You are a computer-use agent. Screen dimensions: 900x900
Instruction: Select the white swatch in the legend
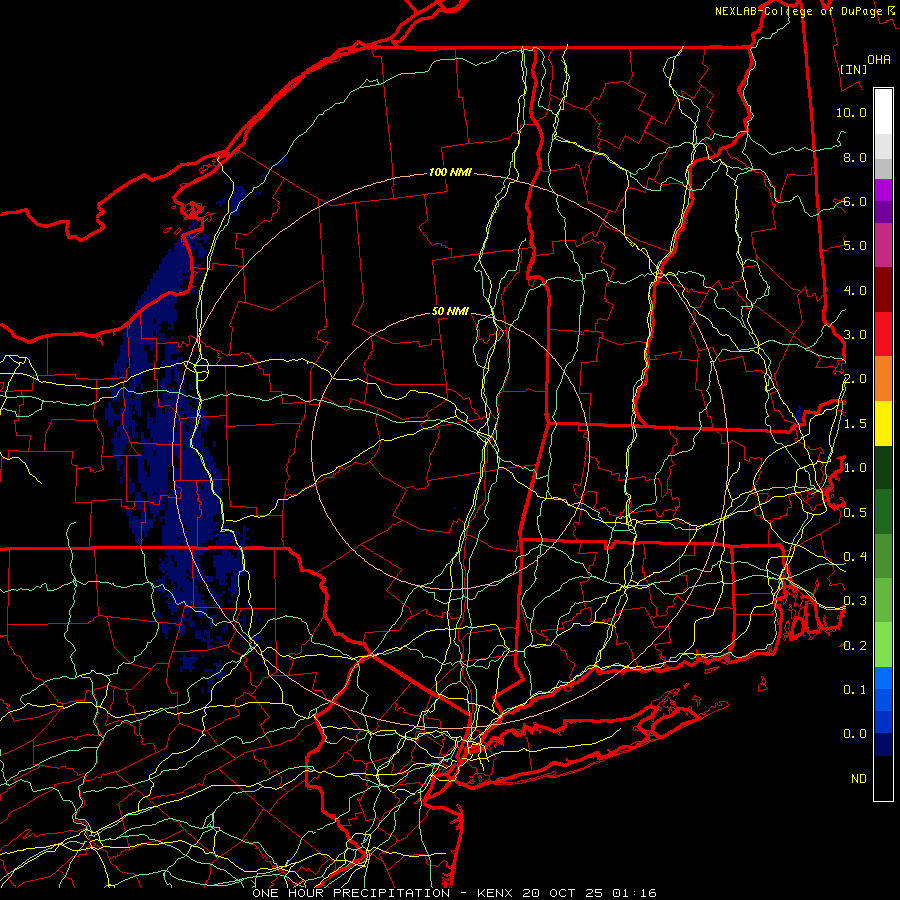click(x=883, y=111)
